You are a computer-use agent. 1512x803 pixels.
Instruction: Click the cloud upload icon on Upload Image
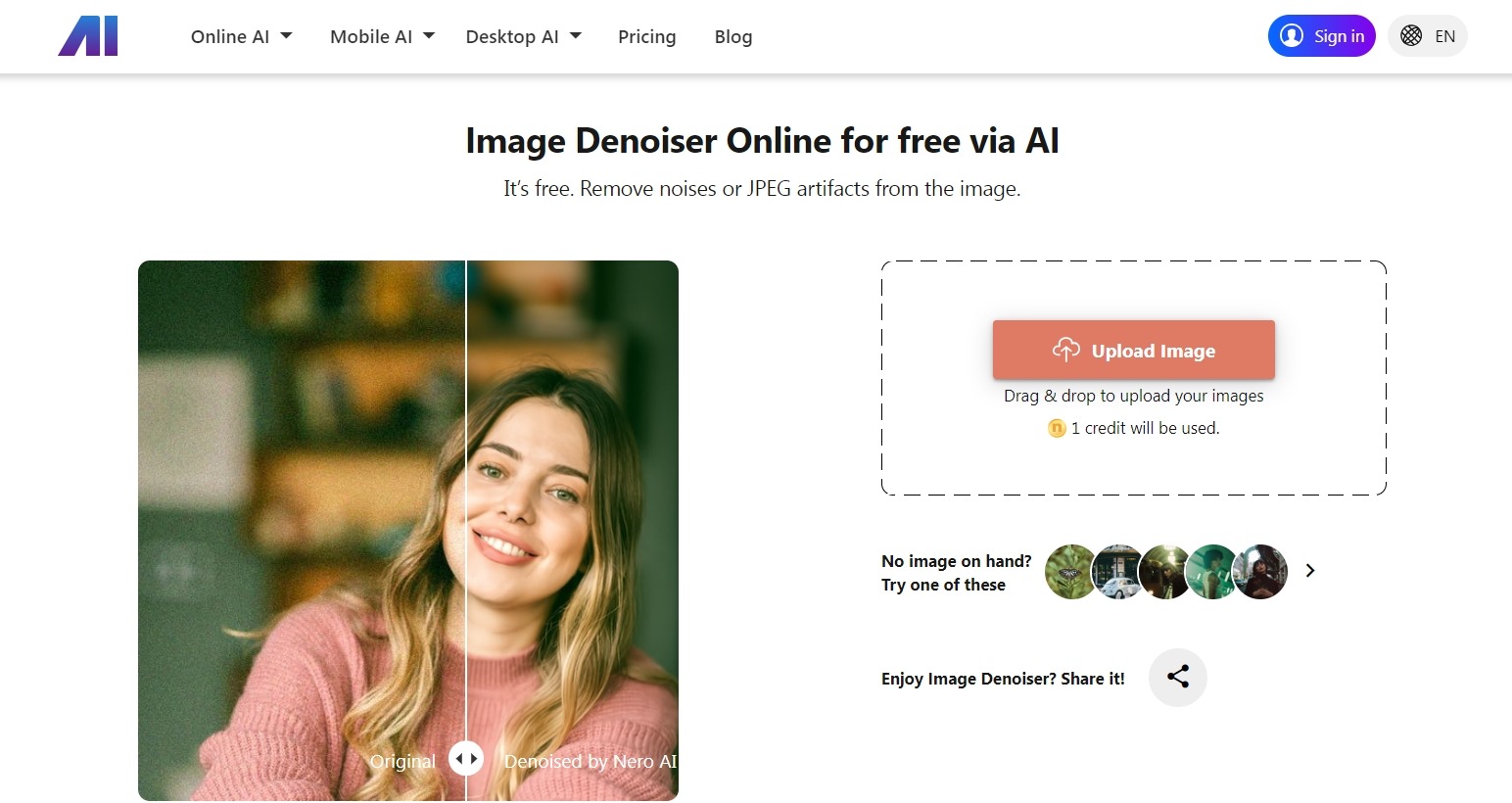pyautogui.click(x=1065, y=351)
